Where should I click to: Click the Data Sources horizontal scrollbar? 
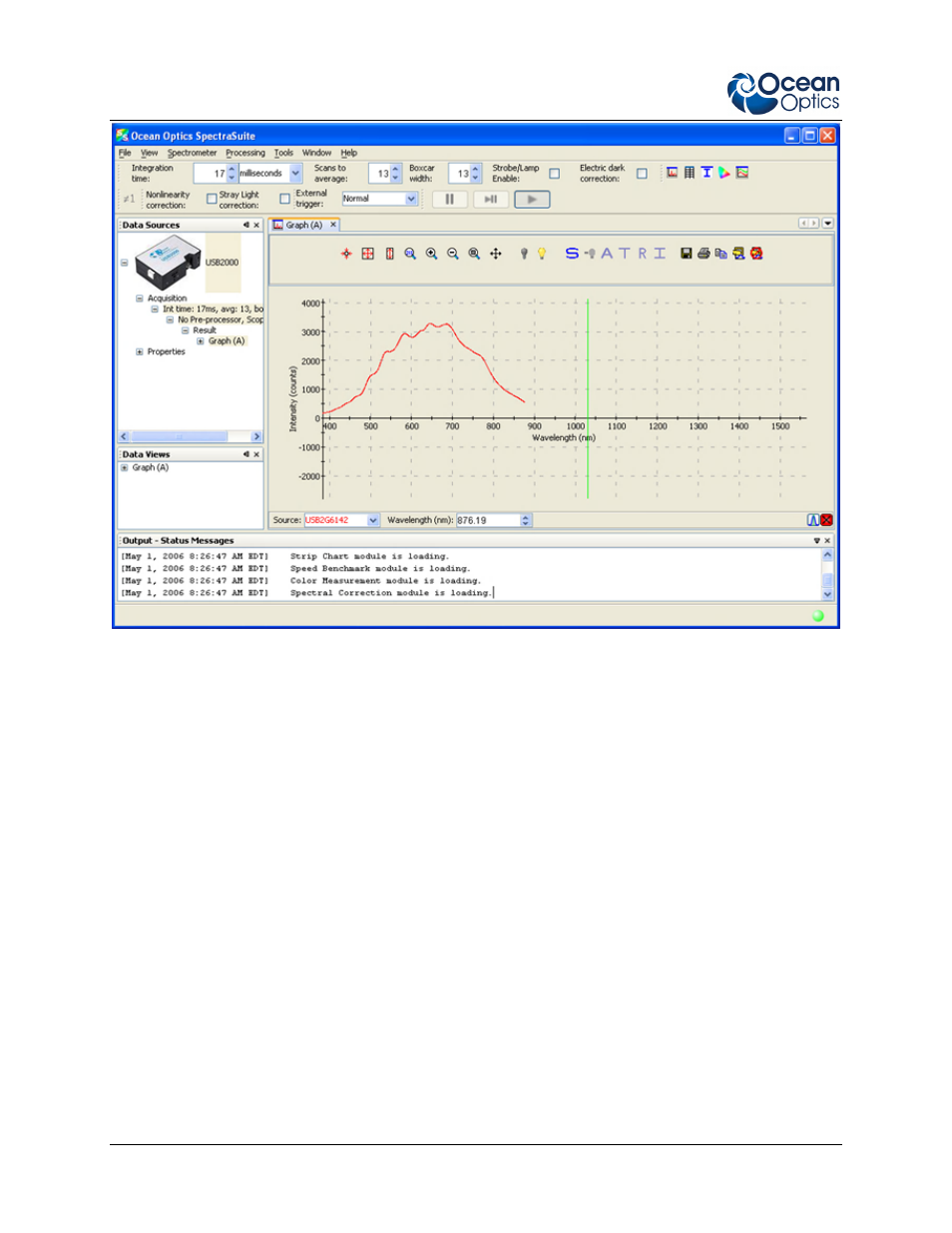click(x=190, y=436)
